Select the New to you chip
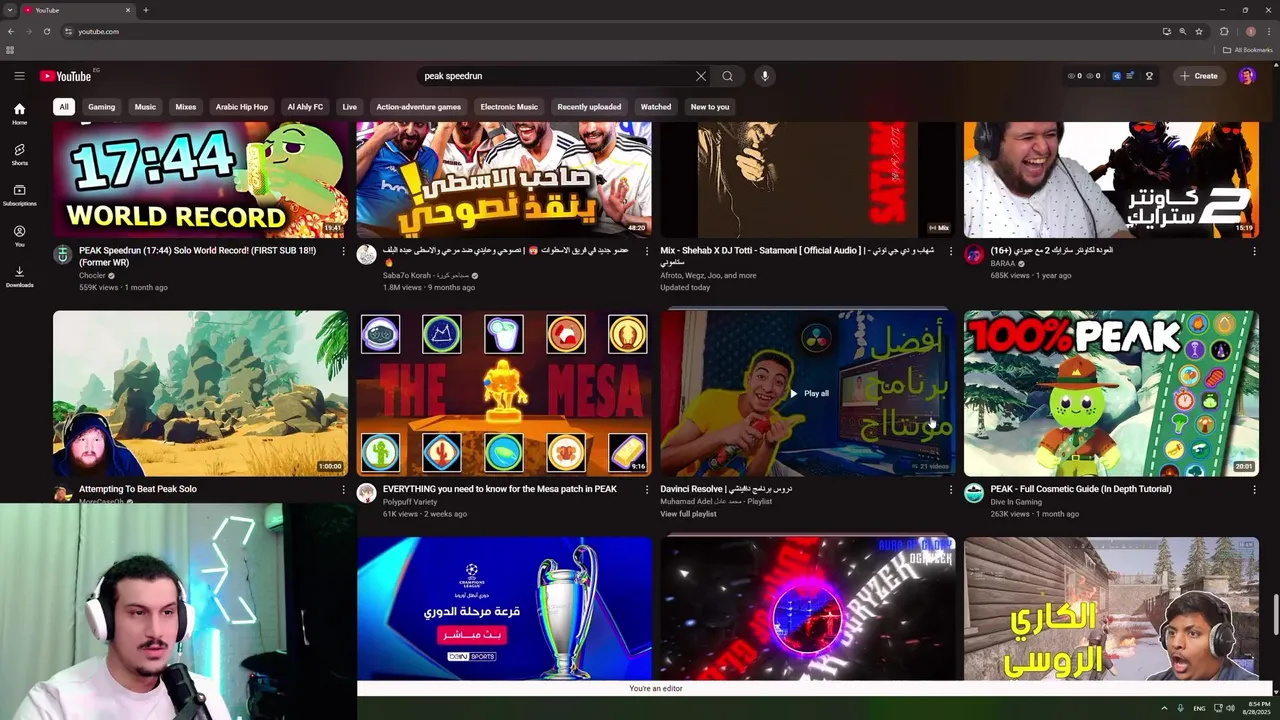 point(710,107)
